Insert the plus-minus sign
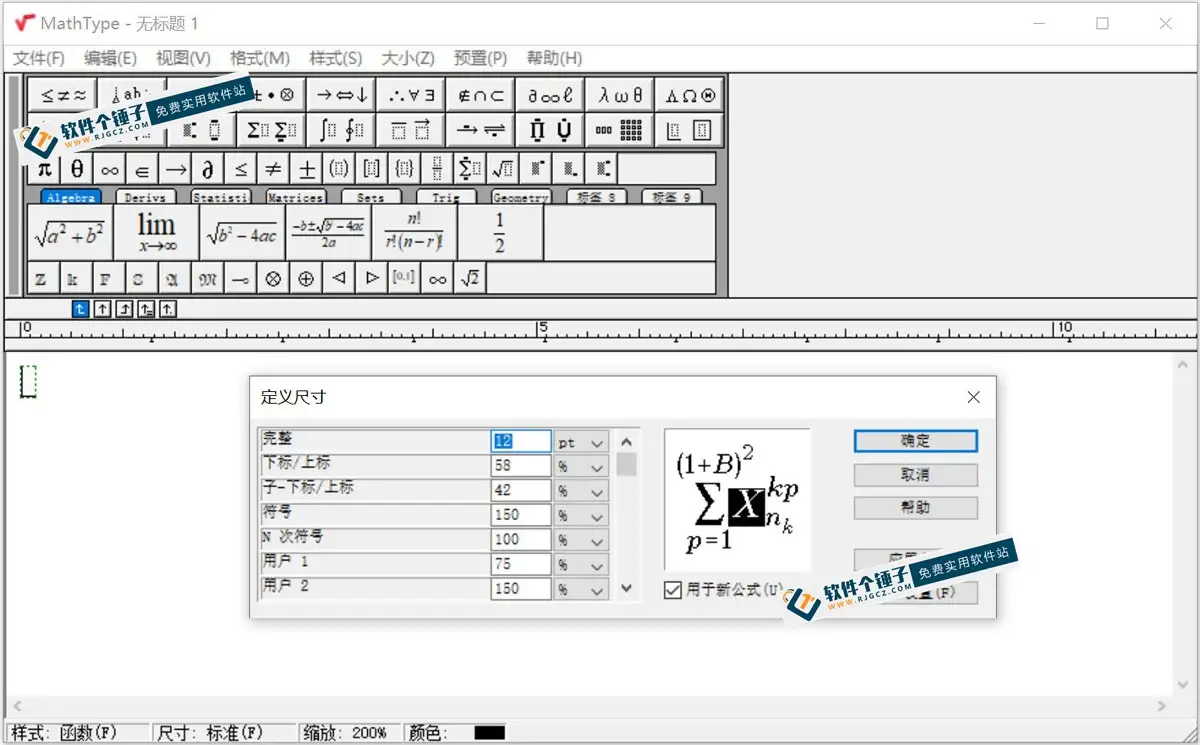The image size is (1200, 745). click(306, 169)
